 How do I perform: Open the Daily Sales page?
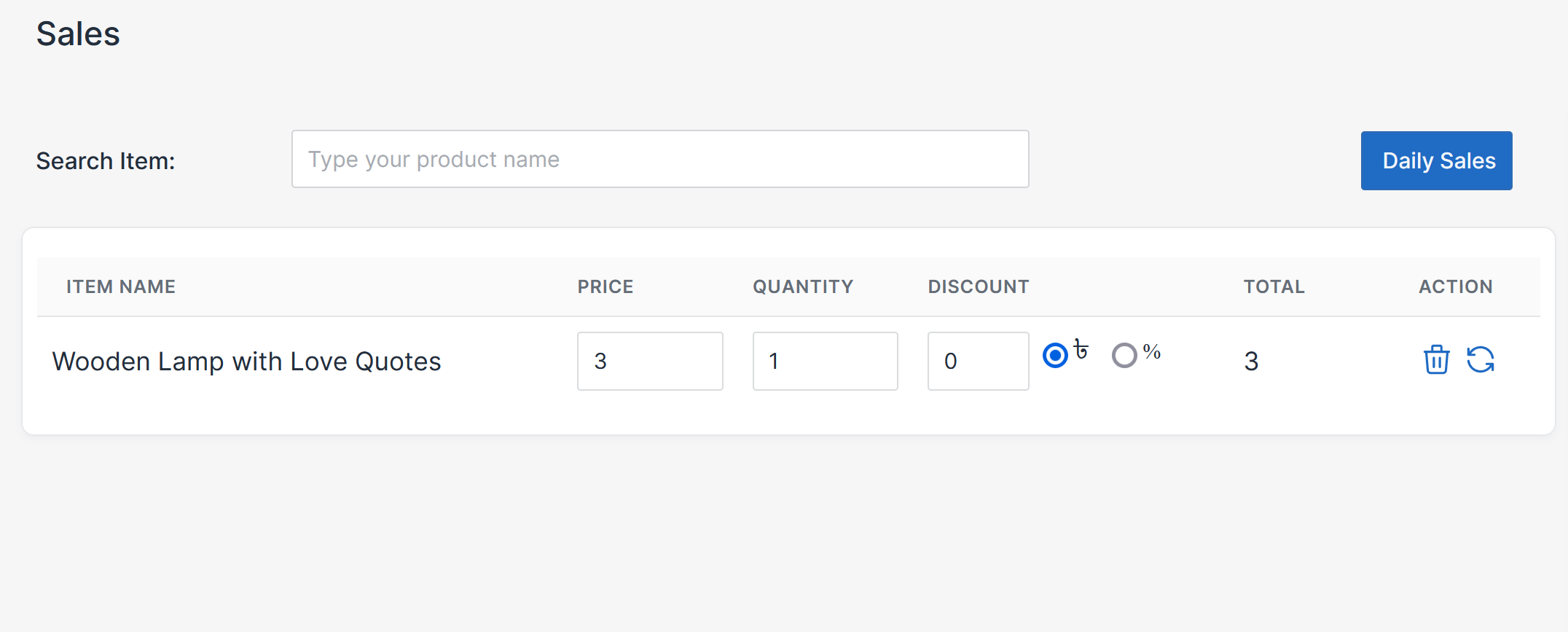click(x=1436, y=160)
